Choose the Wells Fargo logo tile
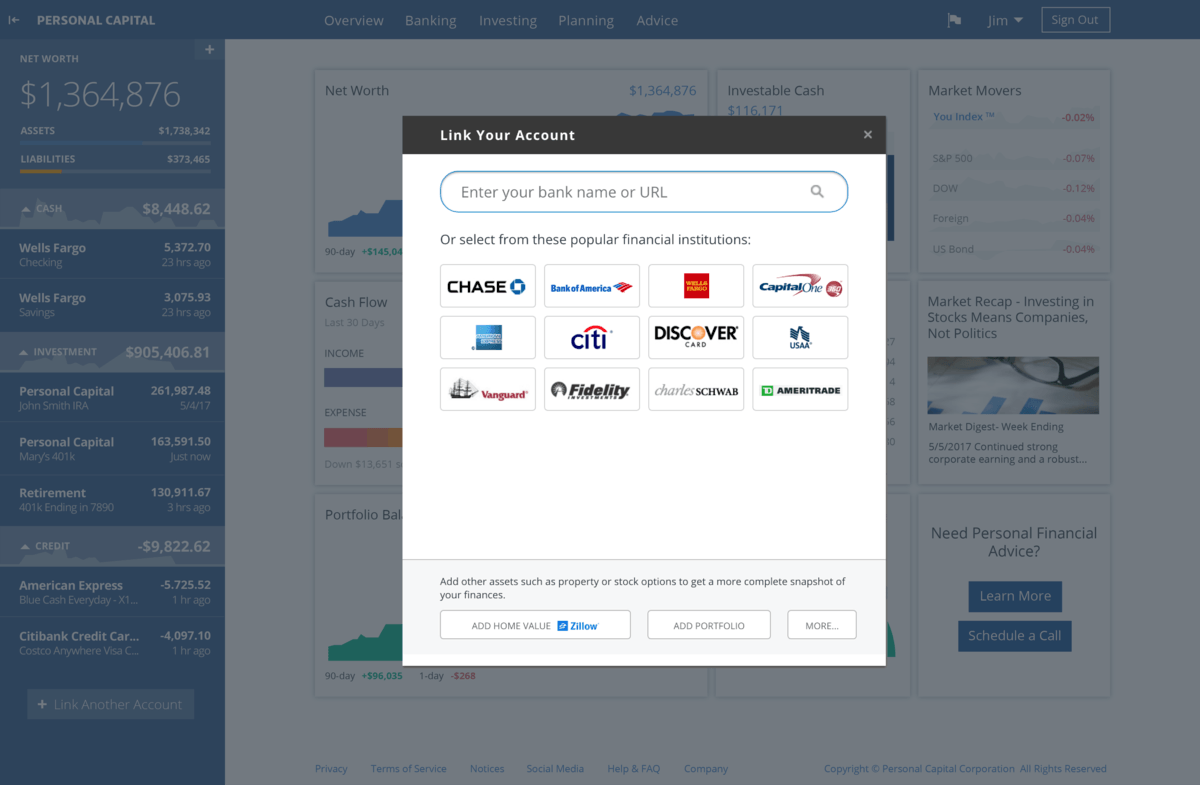This screenshot has height=785, width=1200. point(696,286)
